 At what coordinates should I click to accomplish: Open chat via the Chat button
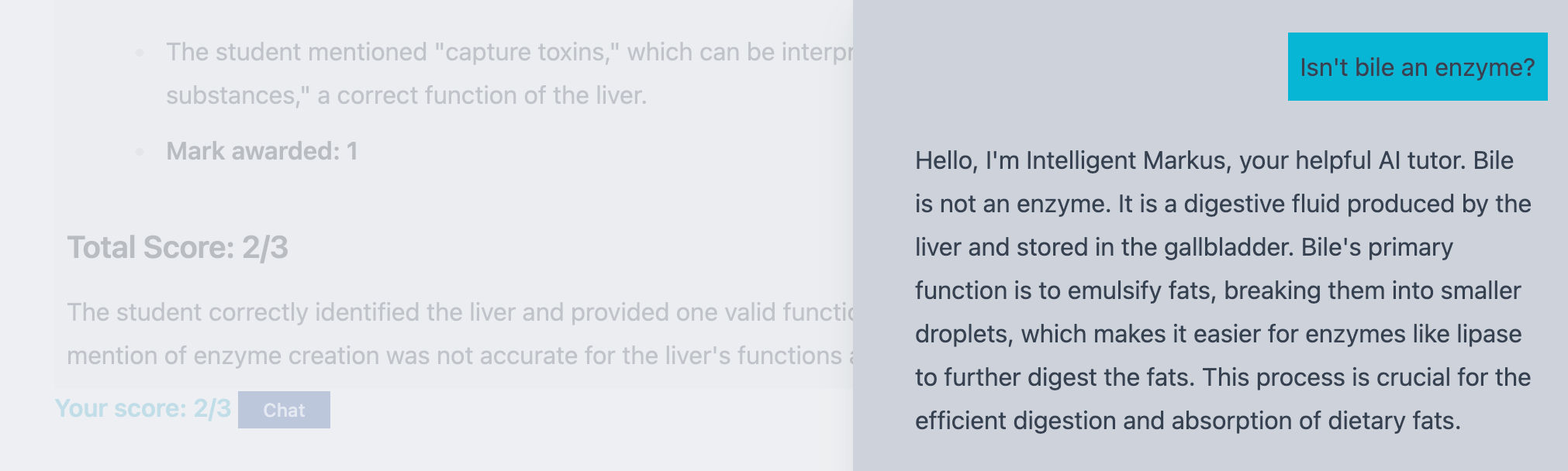(x=285, y=411)
